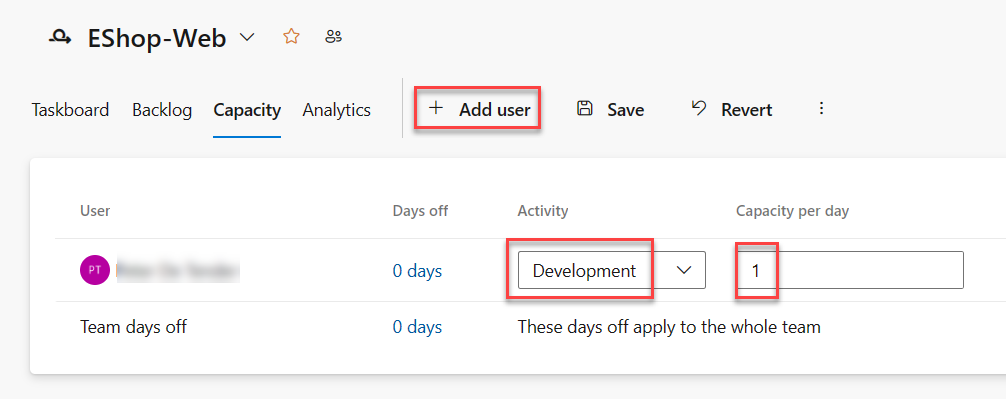
Task: Click the plus icon of Add user
Action: (436, 108)
